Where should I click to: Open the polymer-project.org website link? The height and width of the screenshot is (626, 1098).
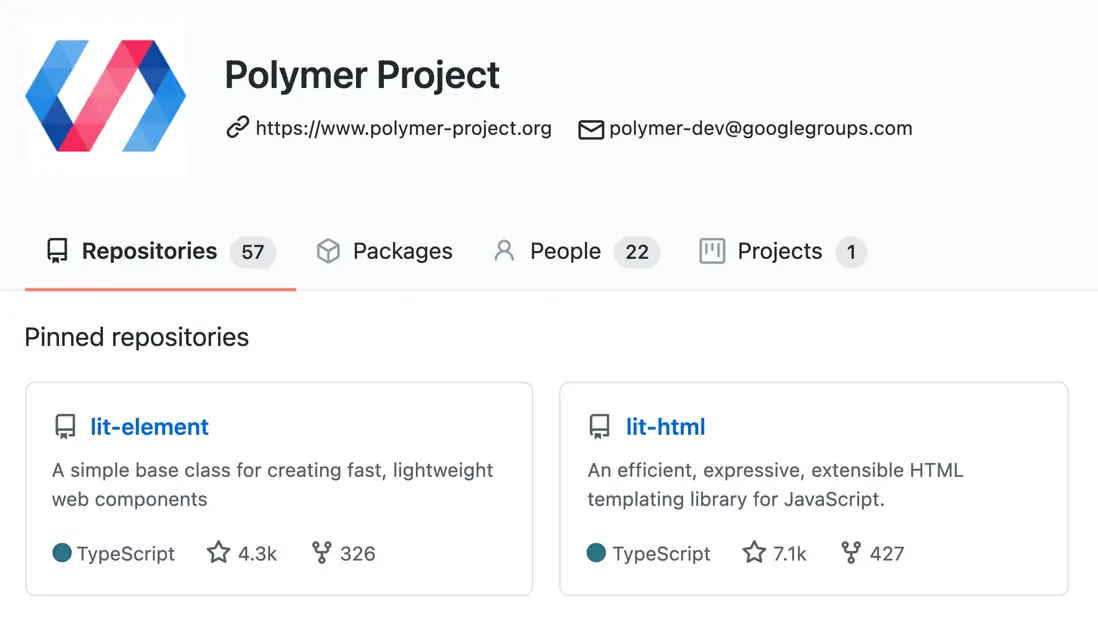[x=403, y=128]
